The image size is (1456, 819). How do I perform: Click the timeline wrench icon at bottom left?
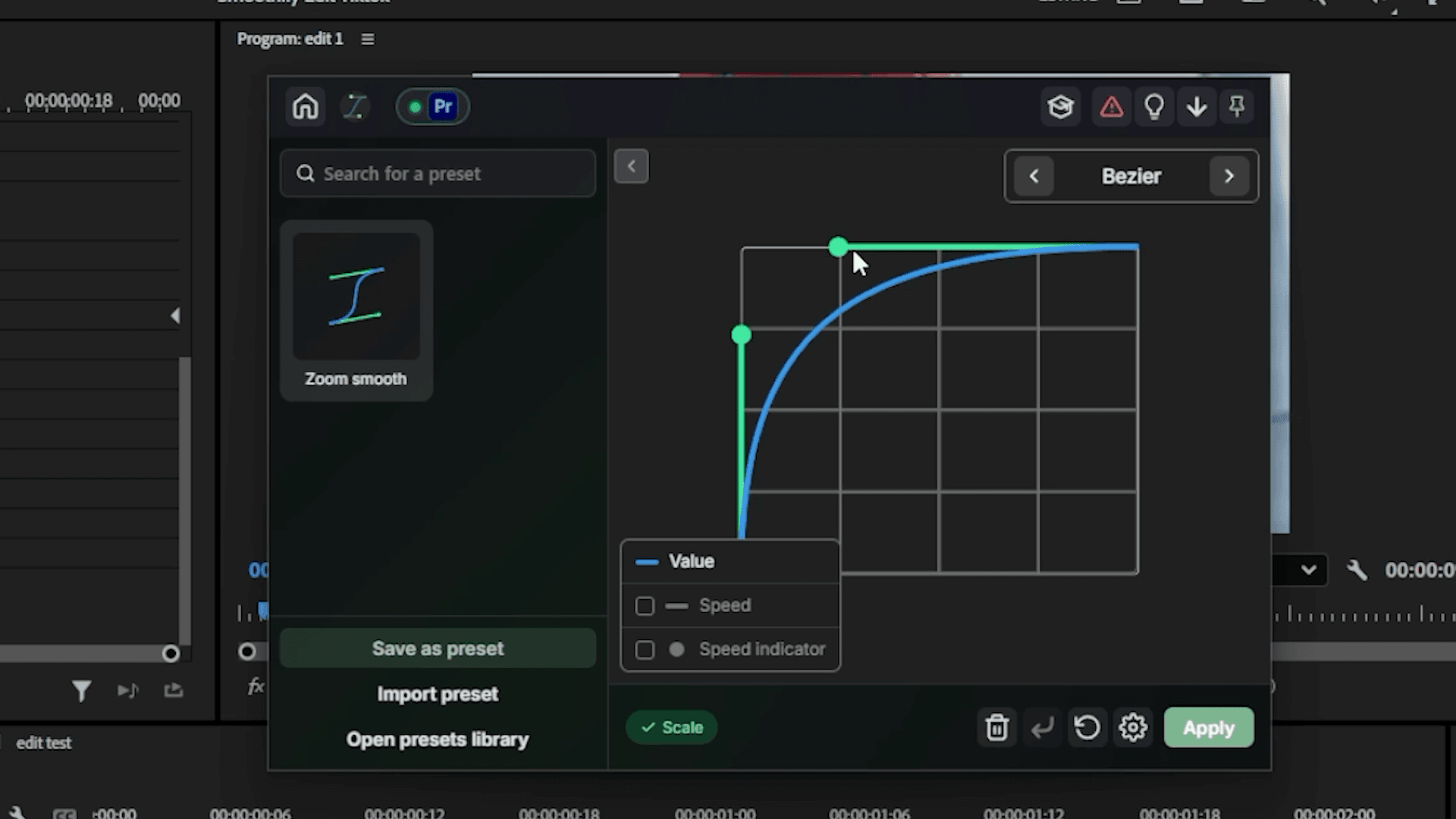point(18,813)
